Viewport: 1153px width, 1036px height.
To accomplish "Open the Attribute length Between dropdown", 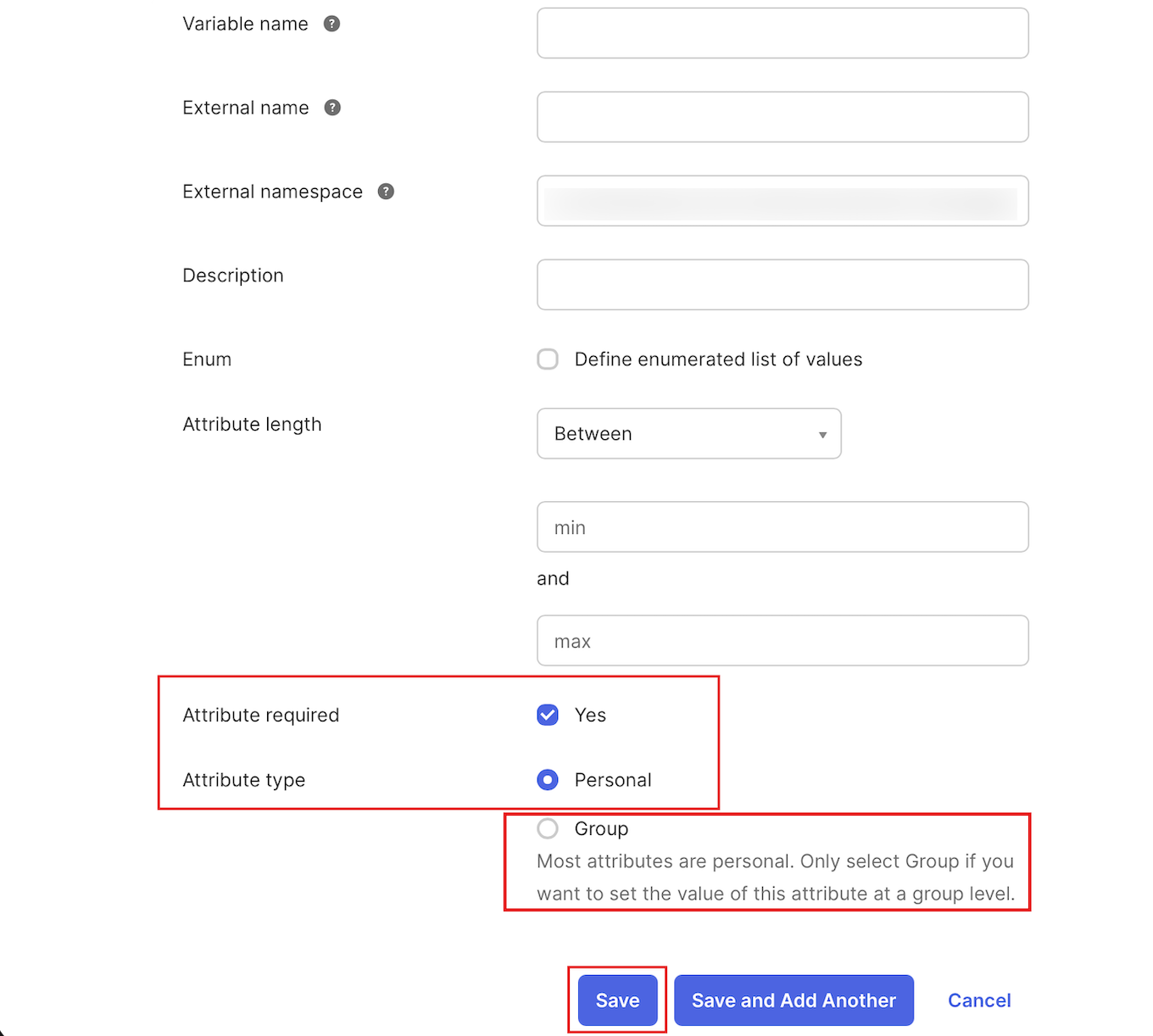I will tap(688, 434).
